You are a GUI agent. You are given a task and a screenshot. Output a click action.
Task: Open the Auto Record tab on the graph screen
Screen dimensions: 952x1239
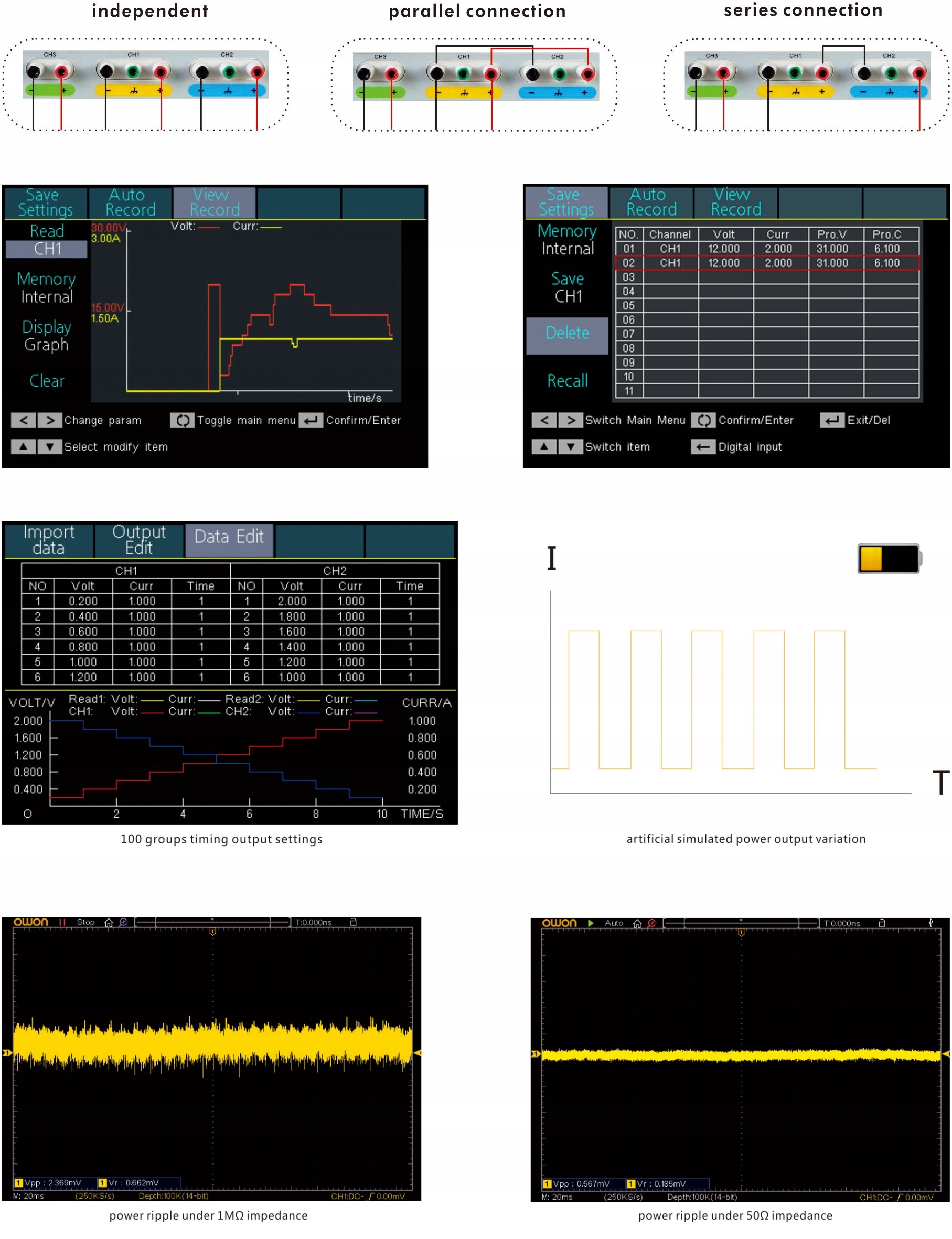click(x=130, y=202)
